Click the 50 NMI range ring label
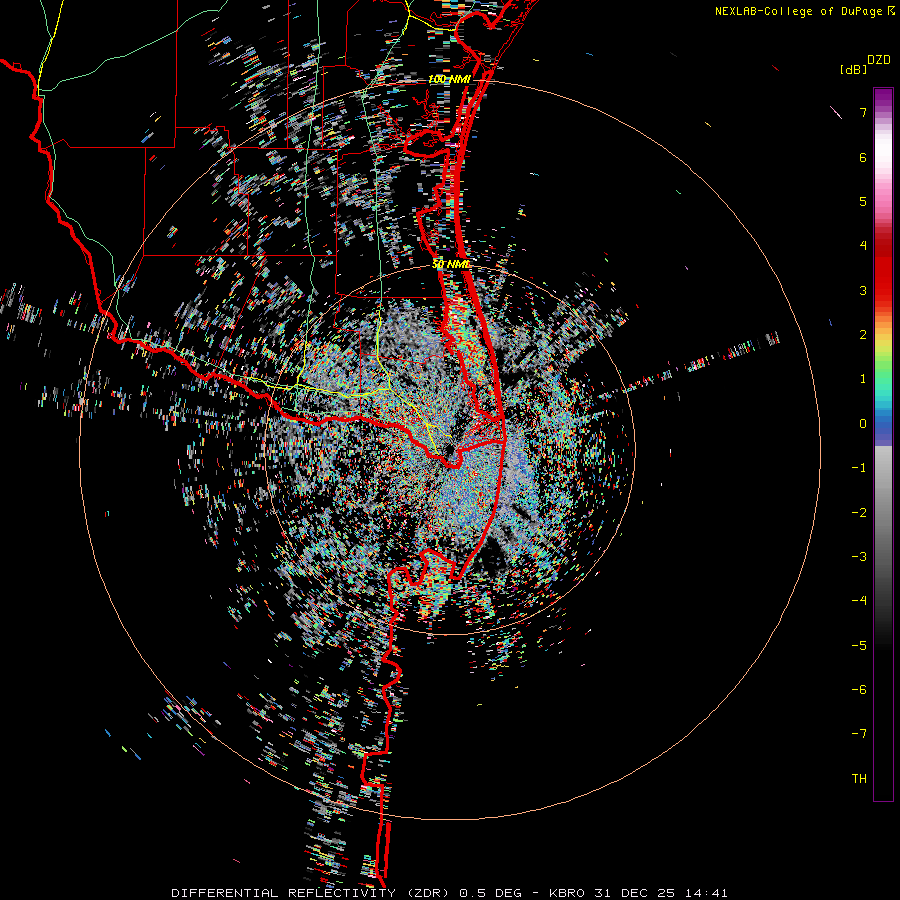The height and width of the screenshot is (900, 900). point(451,264)
